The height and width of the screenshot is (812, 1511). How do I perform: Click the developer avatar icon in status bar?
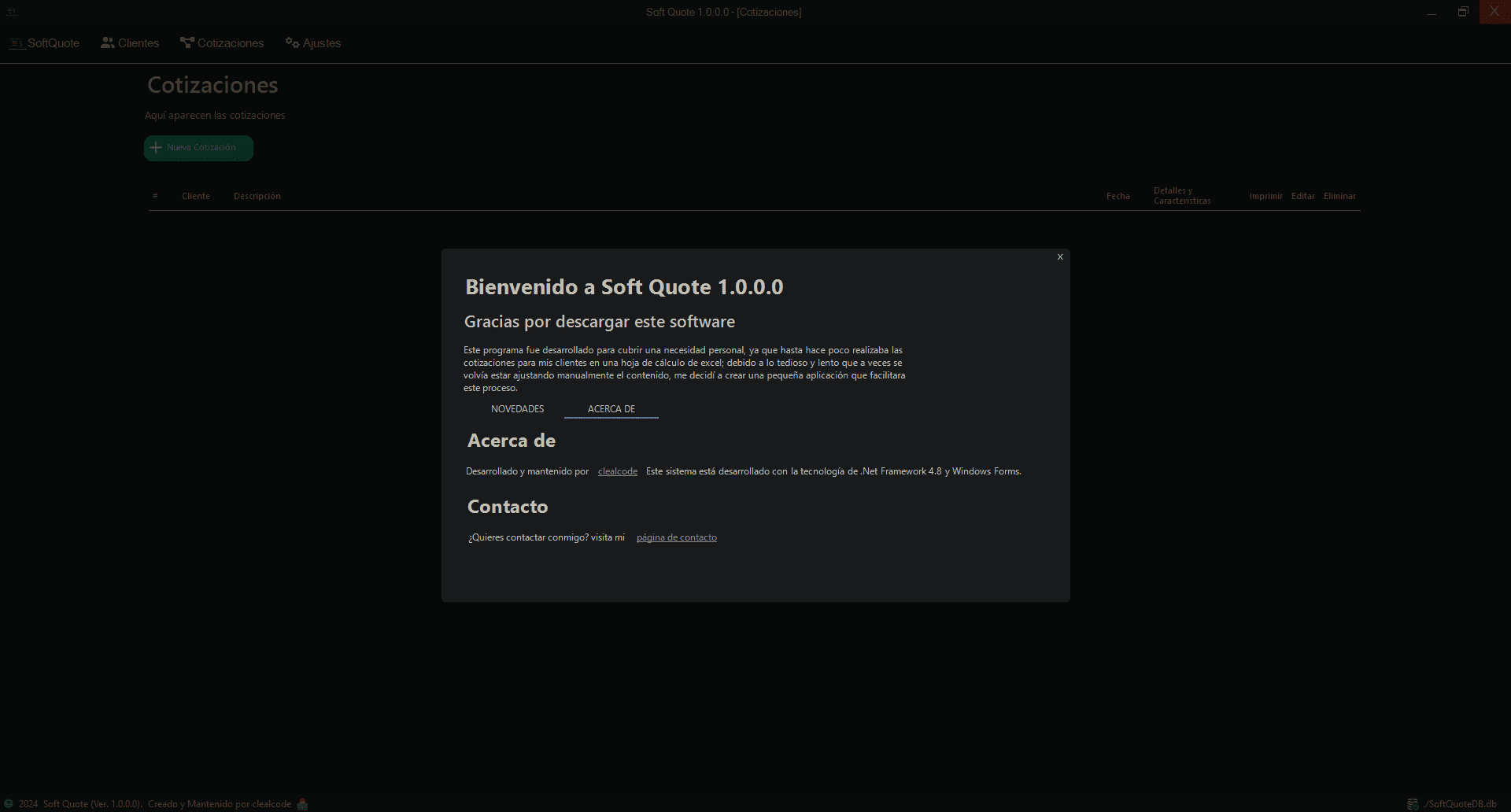[x=302, y=804]
